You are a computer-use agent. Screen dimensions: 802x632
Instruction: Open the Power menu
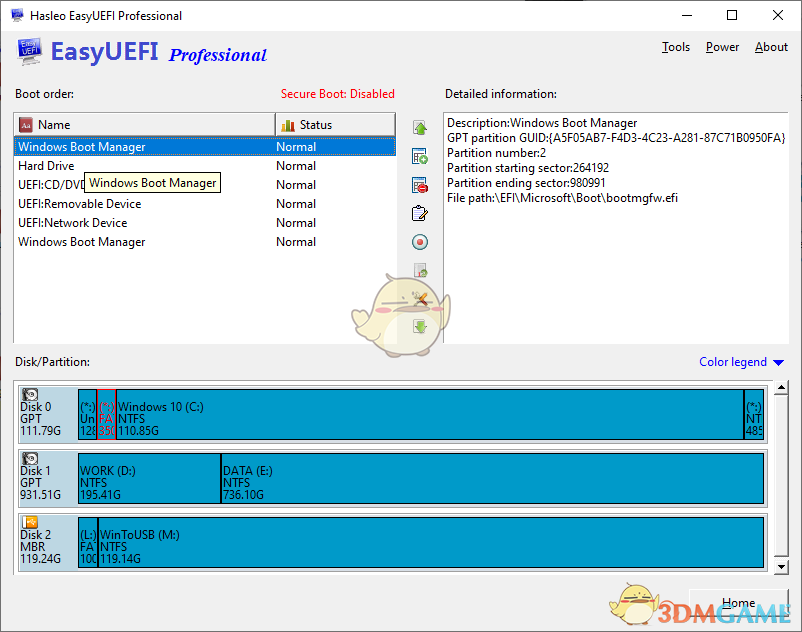point(722,46)
